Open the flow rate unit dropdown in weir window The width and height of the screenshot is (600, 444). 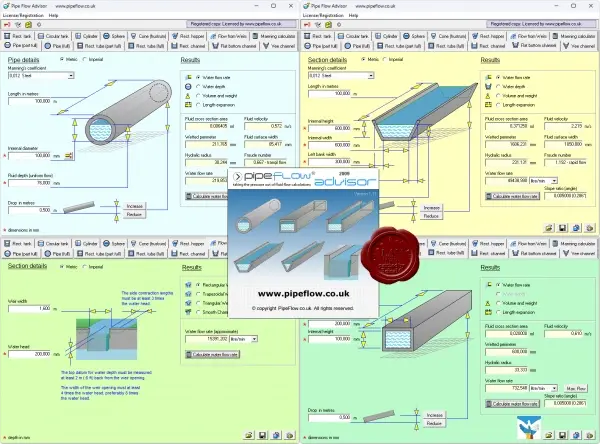click(254, 339)
